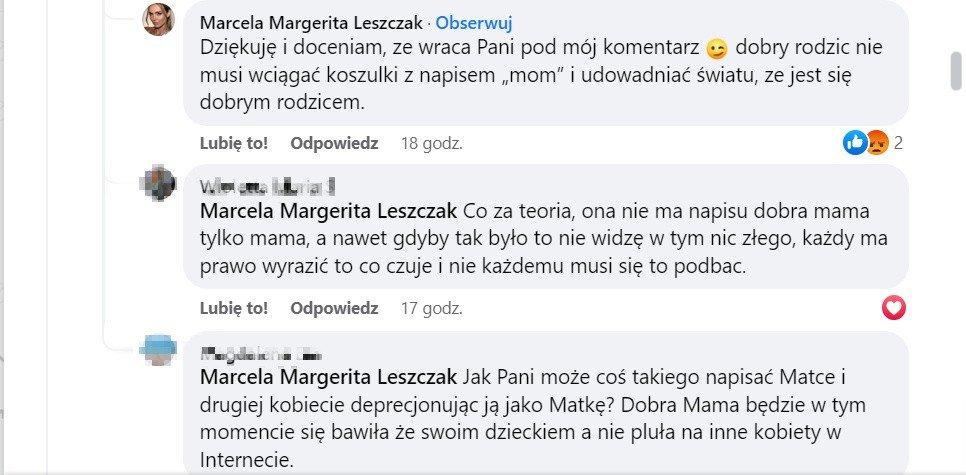Click Marcela Margerita Leszczak's profile picture

click(159, 20)
